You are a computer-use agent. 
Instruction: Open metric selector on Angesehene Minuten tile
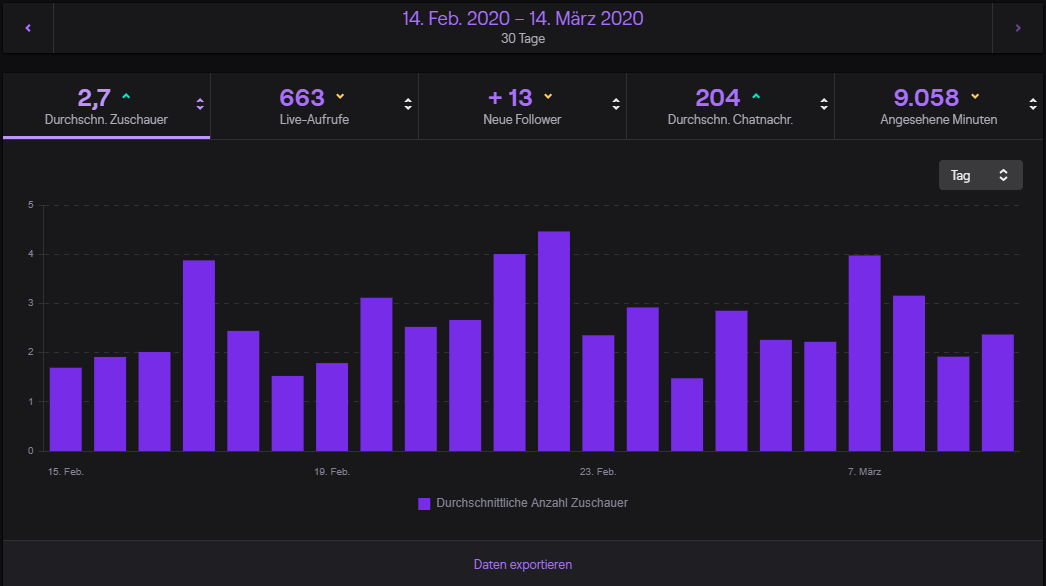tap(1033, 104)
